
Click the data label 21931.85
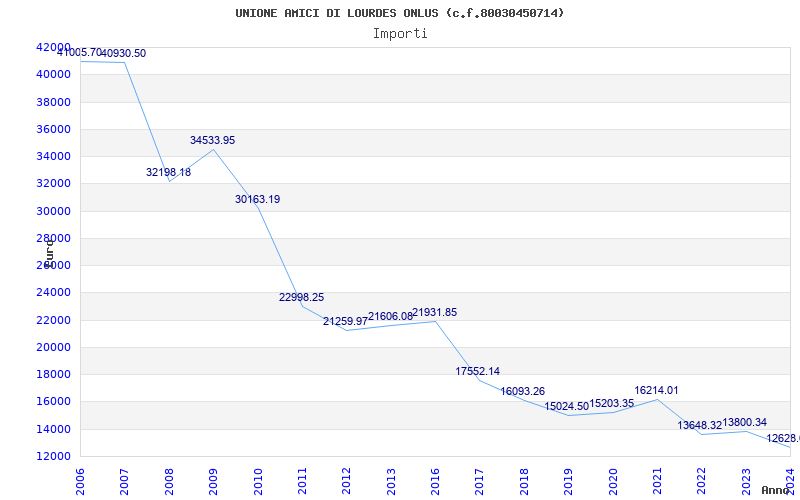(435, 312)
